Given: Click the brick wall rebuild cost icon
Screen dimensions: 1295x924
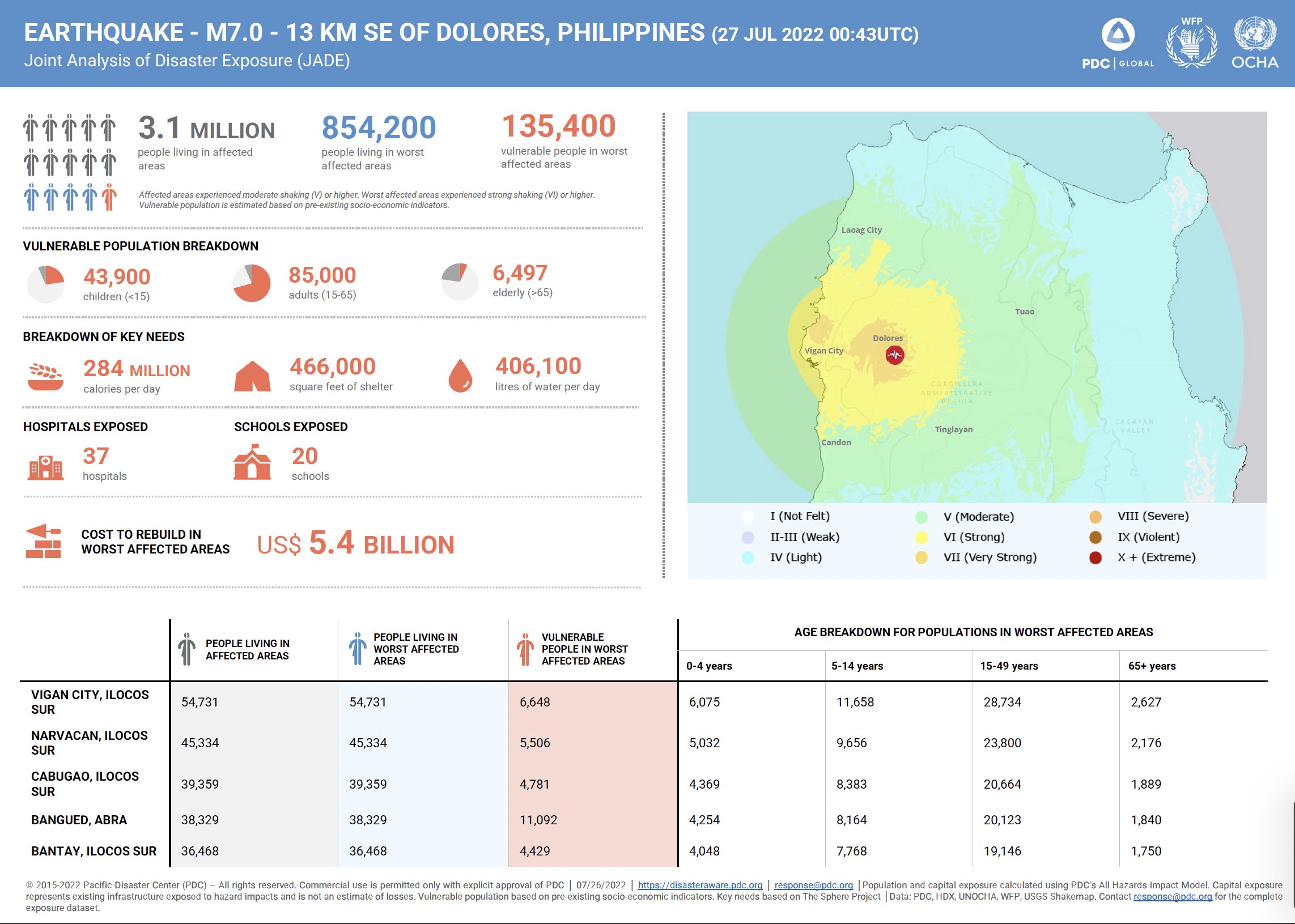Looking at the screenshot, I should click(x=44, y=541).
